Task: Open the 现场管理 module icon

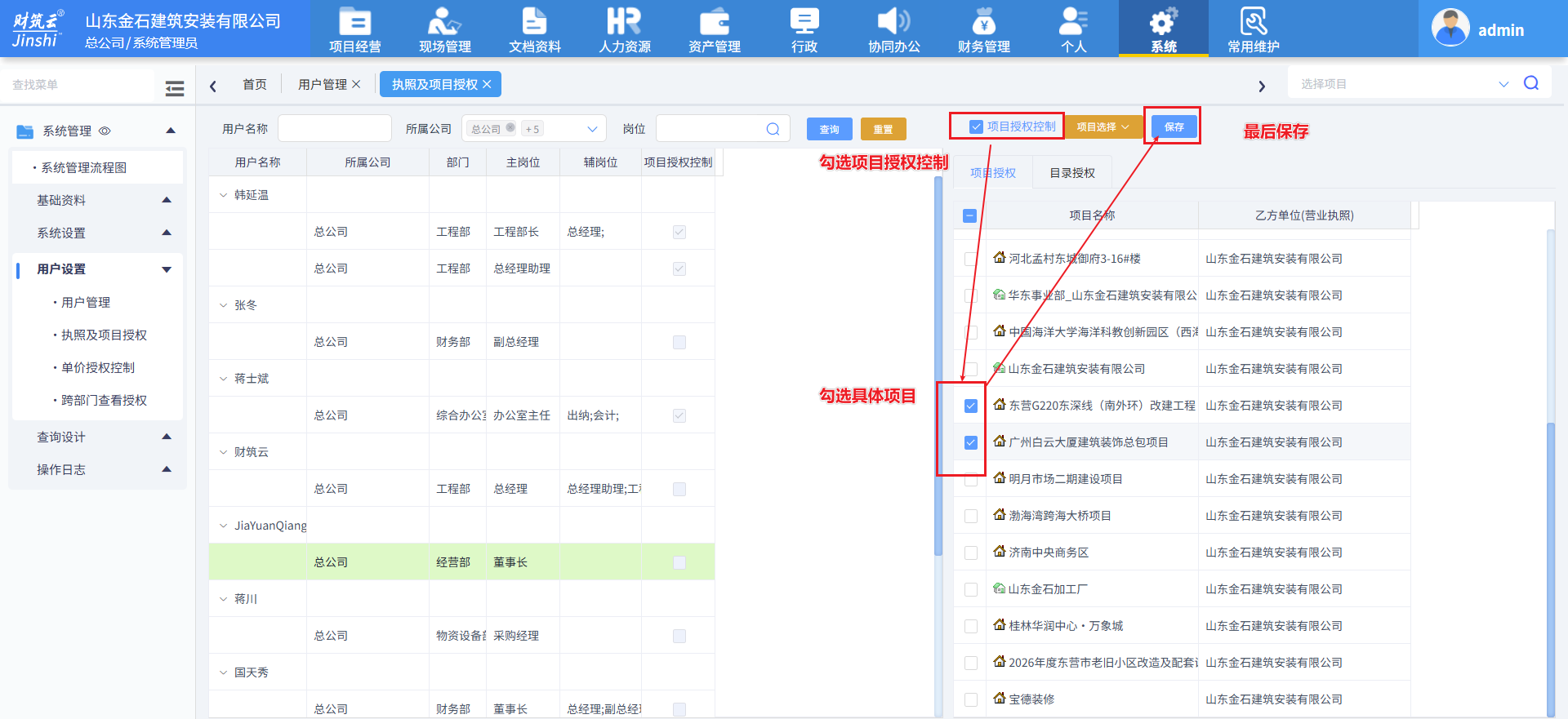Action: pyautogui.click(x=444, y=21)
